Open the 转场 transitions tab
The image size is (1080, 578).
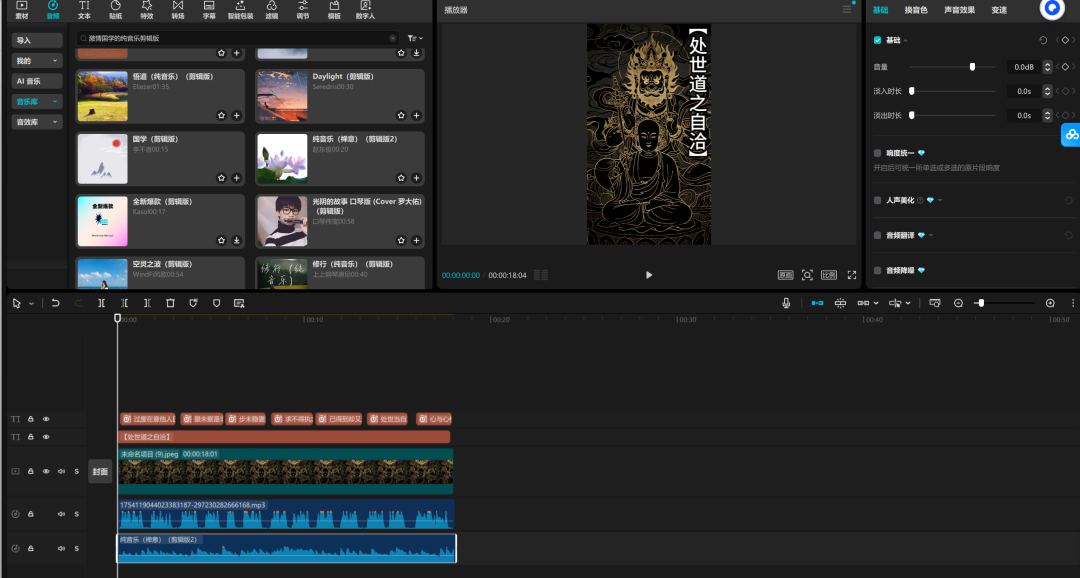point(178,10)
